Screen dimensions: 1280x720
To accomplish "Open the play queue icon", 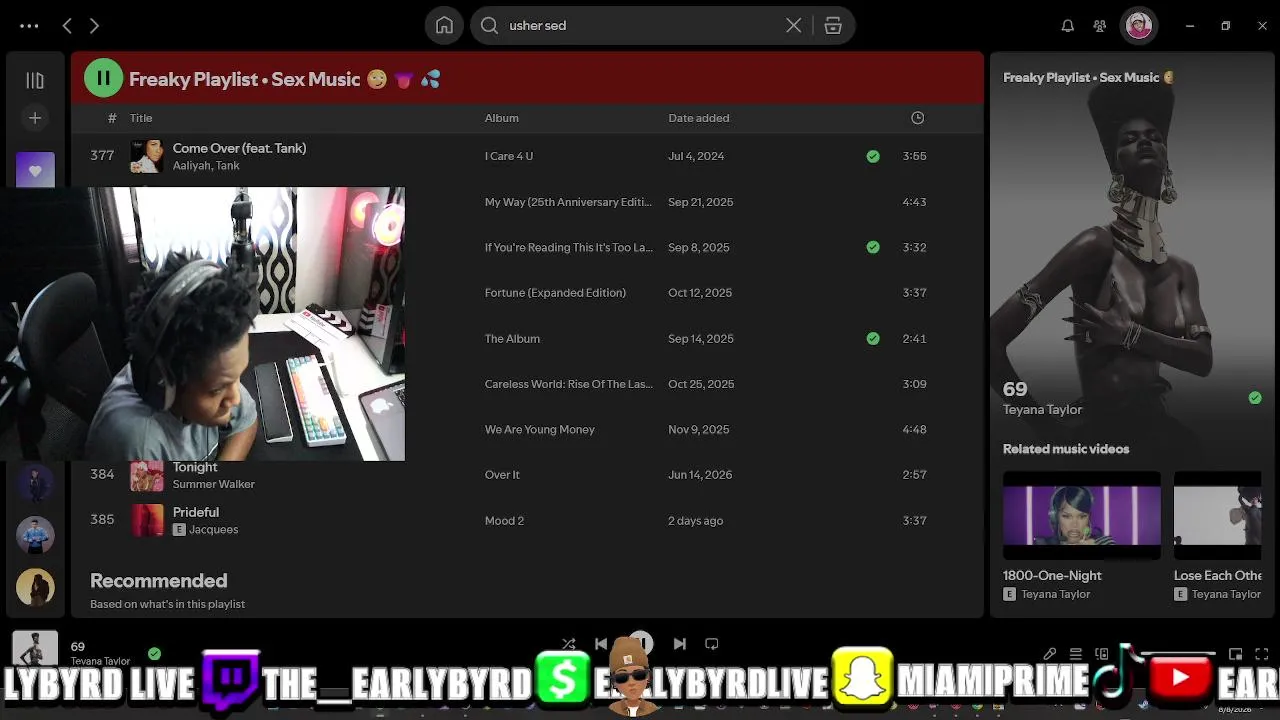I will coord(1076,654).
